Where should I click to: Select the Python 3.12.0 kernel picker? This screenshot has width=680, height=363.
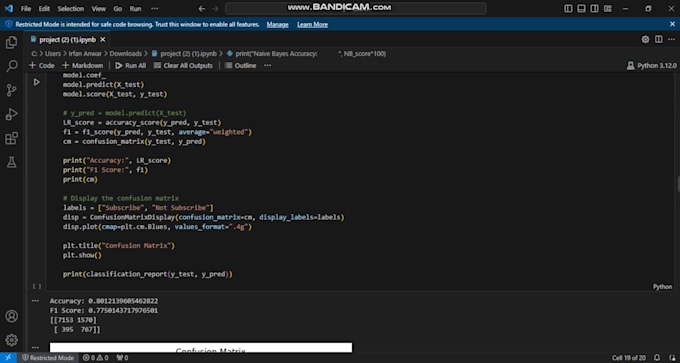[x=651, y=66]
